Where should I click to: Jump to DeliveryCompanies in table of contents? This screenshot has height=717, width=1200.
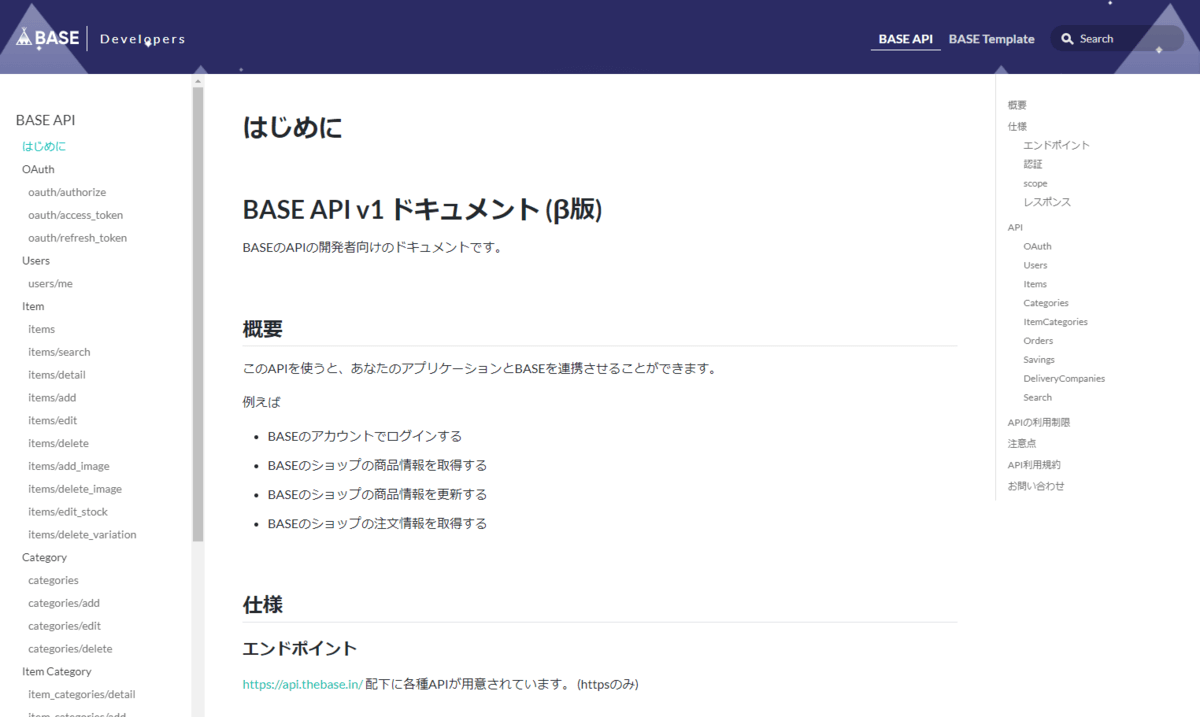pos(1064,379)
